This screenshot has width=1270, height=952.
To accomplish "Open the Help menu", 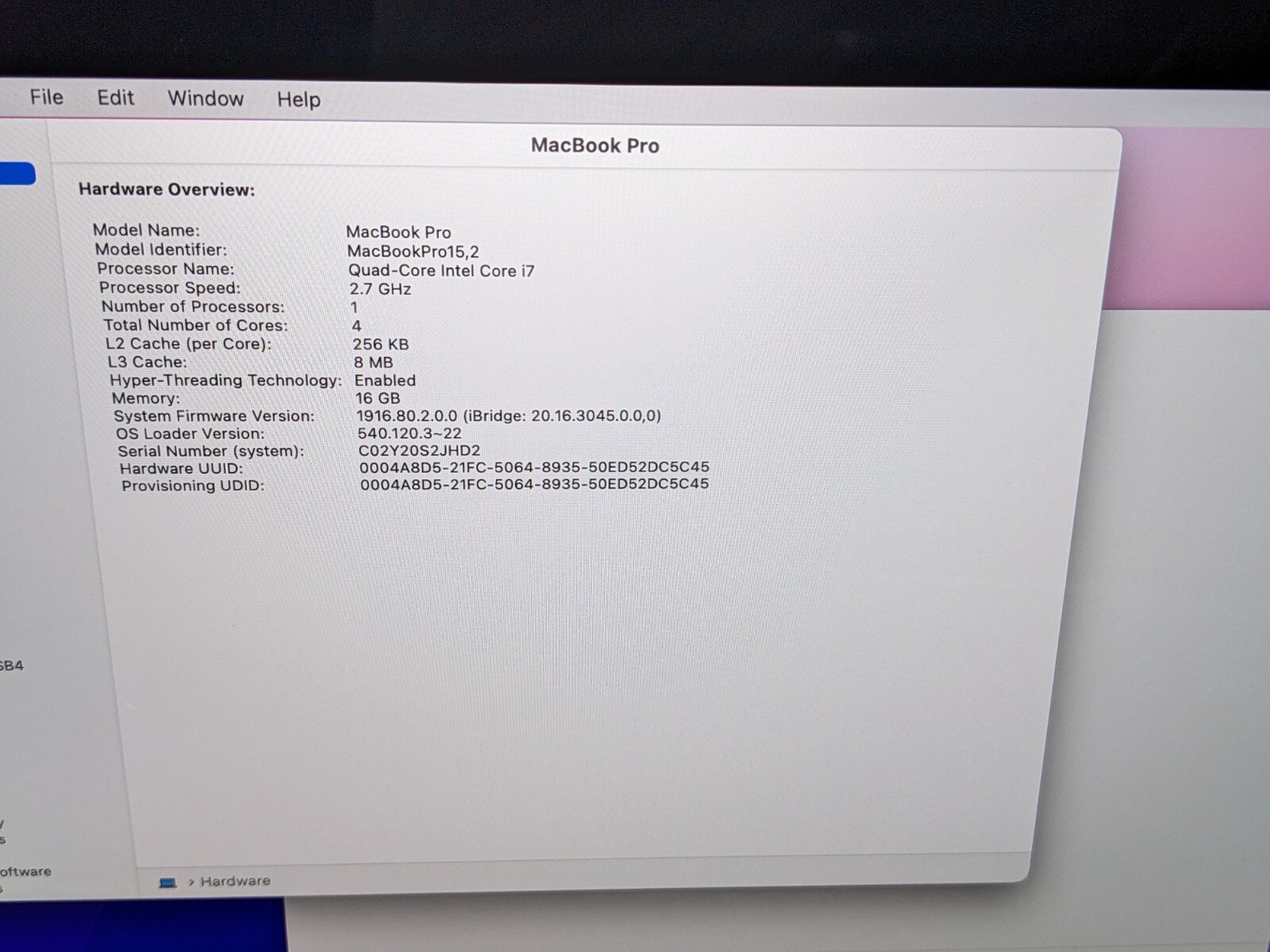I will point(298,99).
